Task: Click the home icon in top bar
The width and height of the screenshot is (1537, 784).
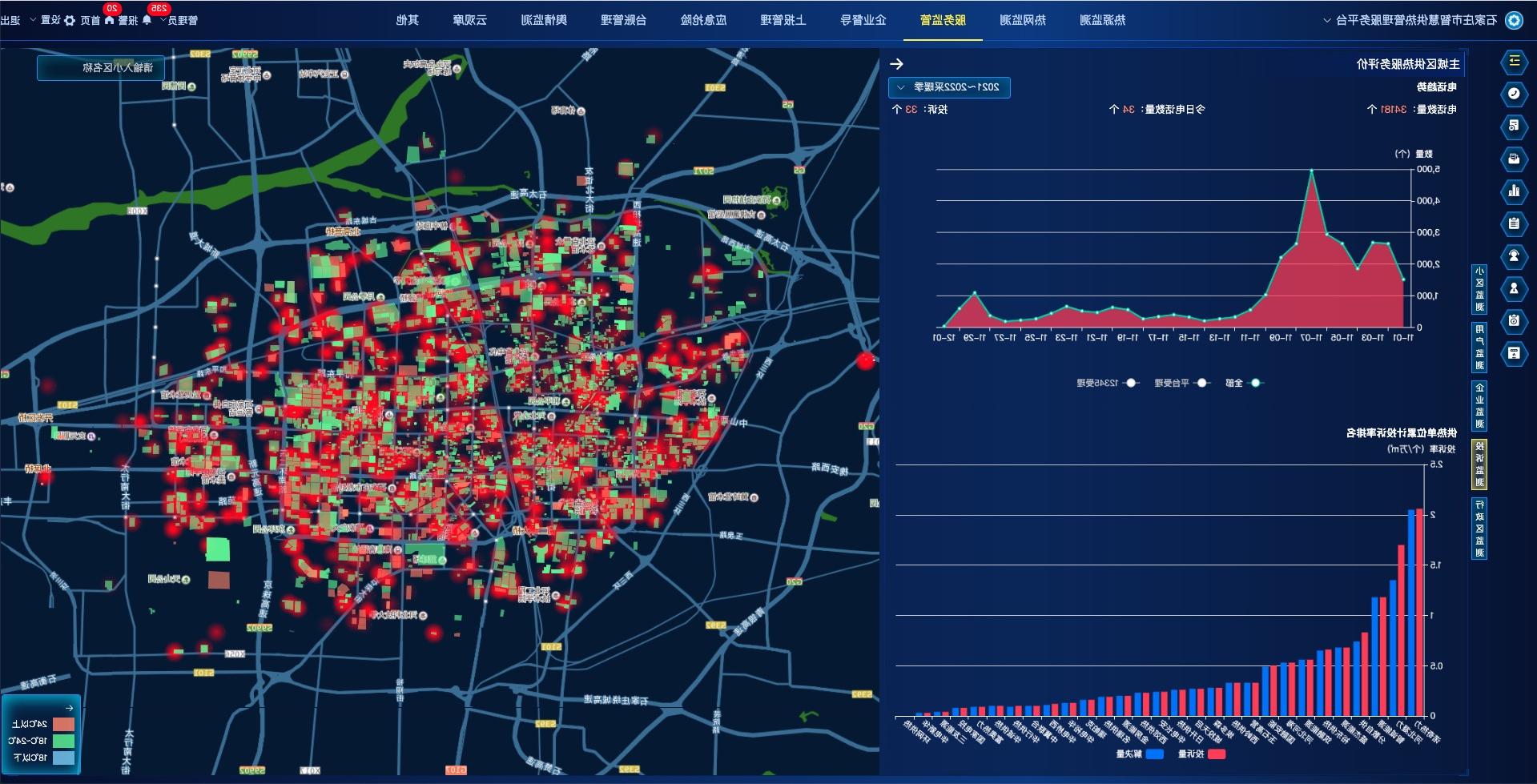Action: point(109,20)
